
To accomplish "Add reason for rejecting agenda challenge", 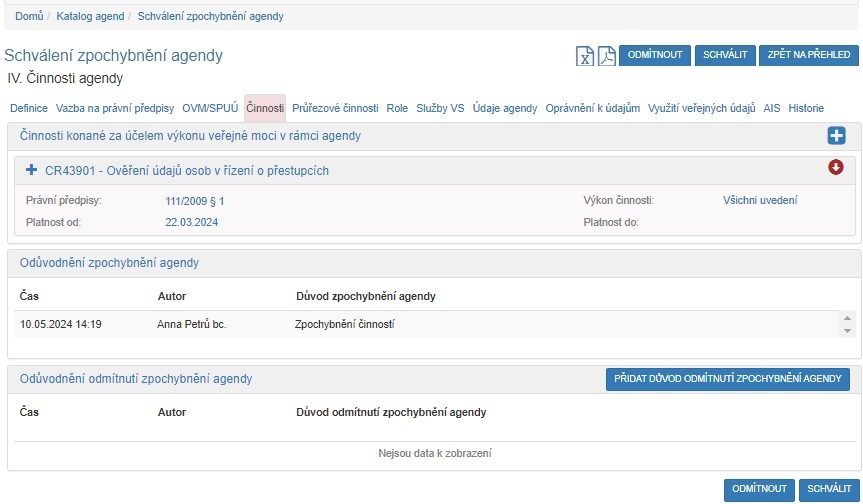I will pyautogui.click(x=727, y=379).
